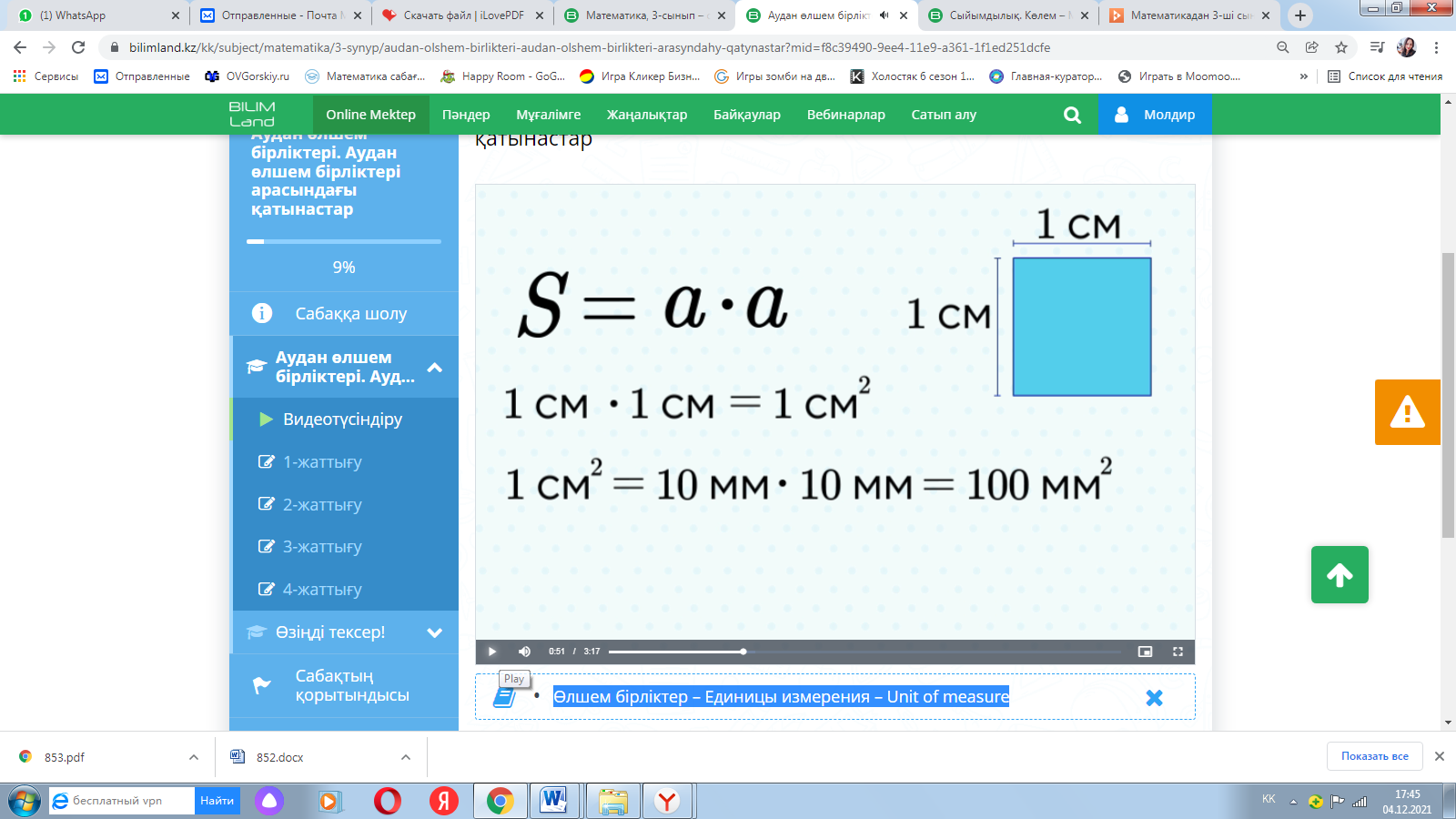The image size is (1456, 819).
Task: Bookmark this page with star icon
Action: (1341, 47)
